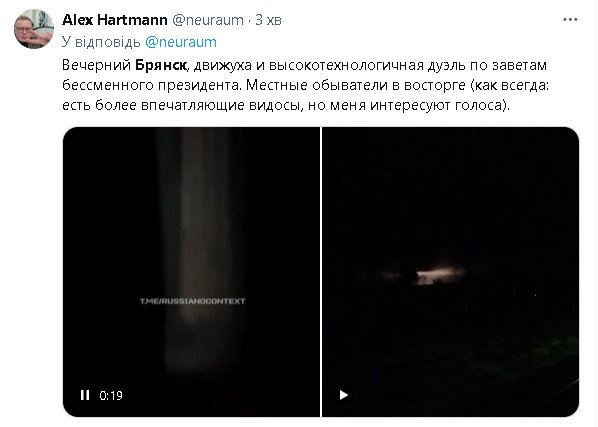598x427 pixels.
Task: Click the У відповідь reply label
Action: (x=101, y=42)
